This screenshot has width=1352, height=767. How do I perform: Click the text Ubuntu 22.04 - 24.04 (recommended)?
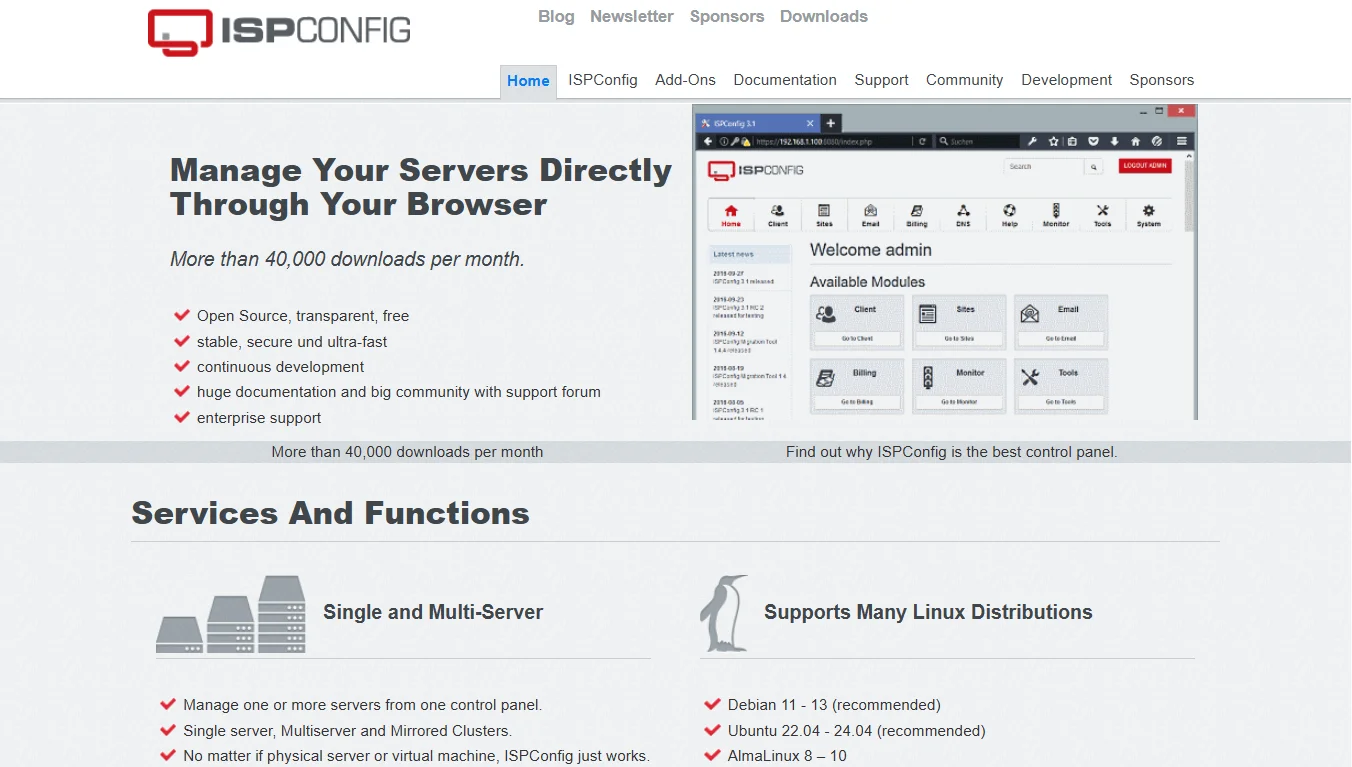pos(857,731)
